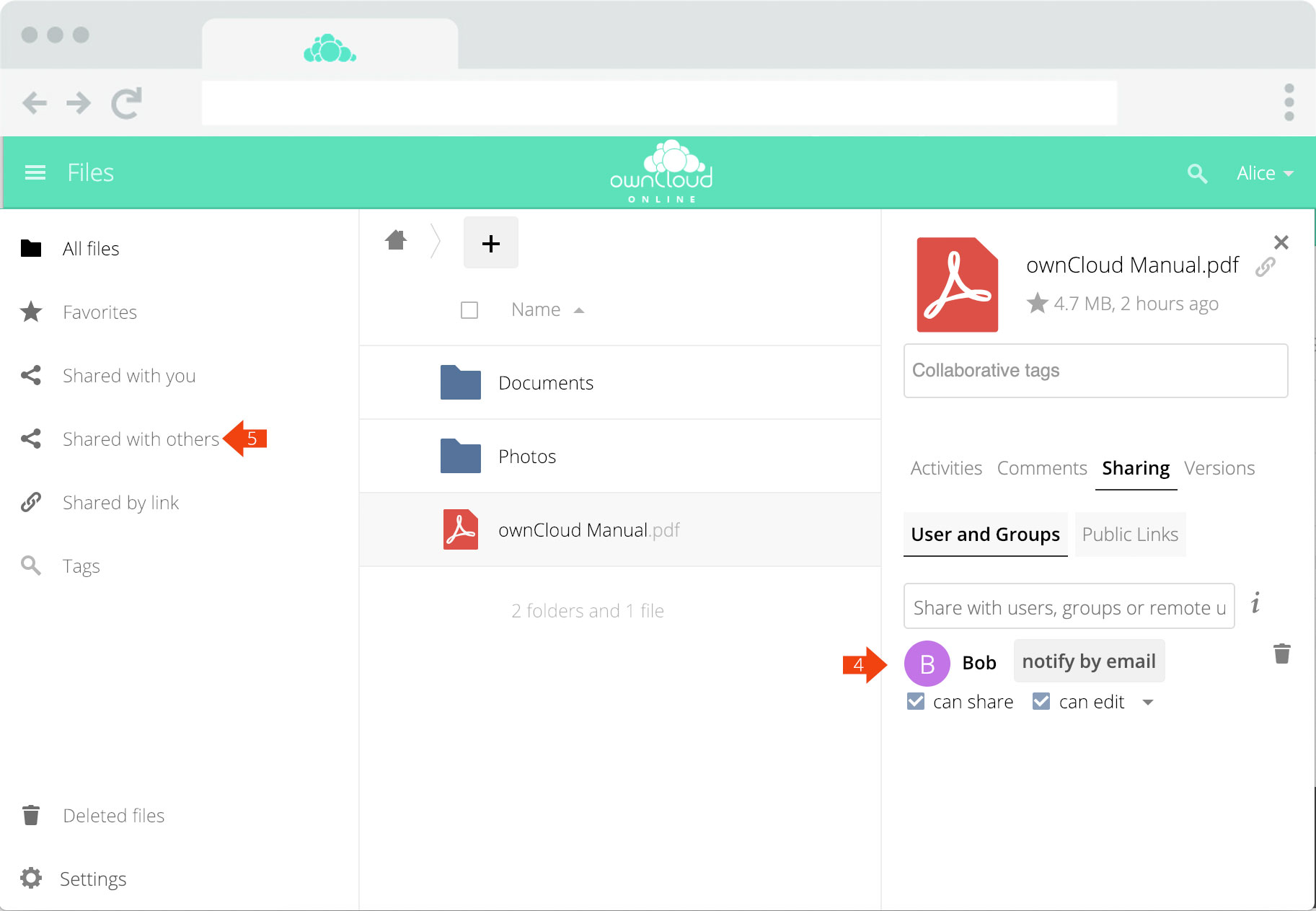Open the Public Links tab
The height and width of the screenshot is (911, 1316).
(1130, 534)
